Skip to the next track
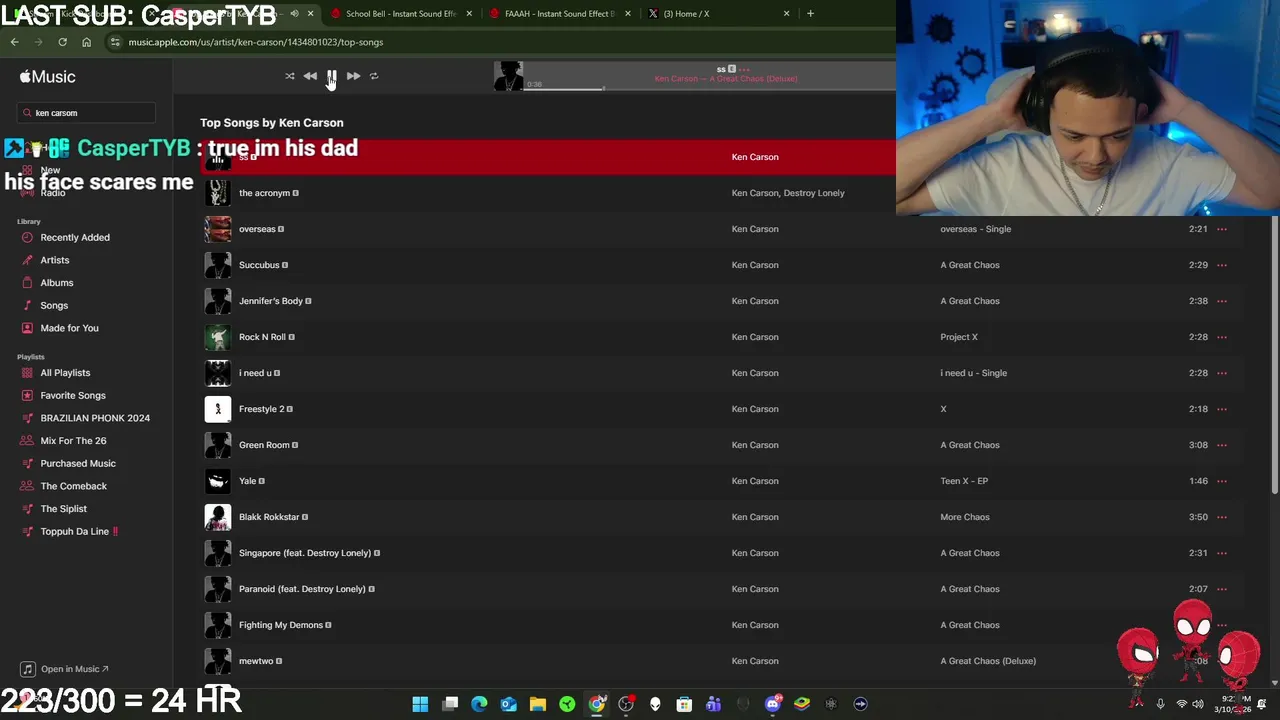The image size is (1280, 720). [x=353, y=76]
